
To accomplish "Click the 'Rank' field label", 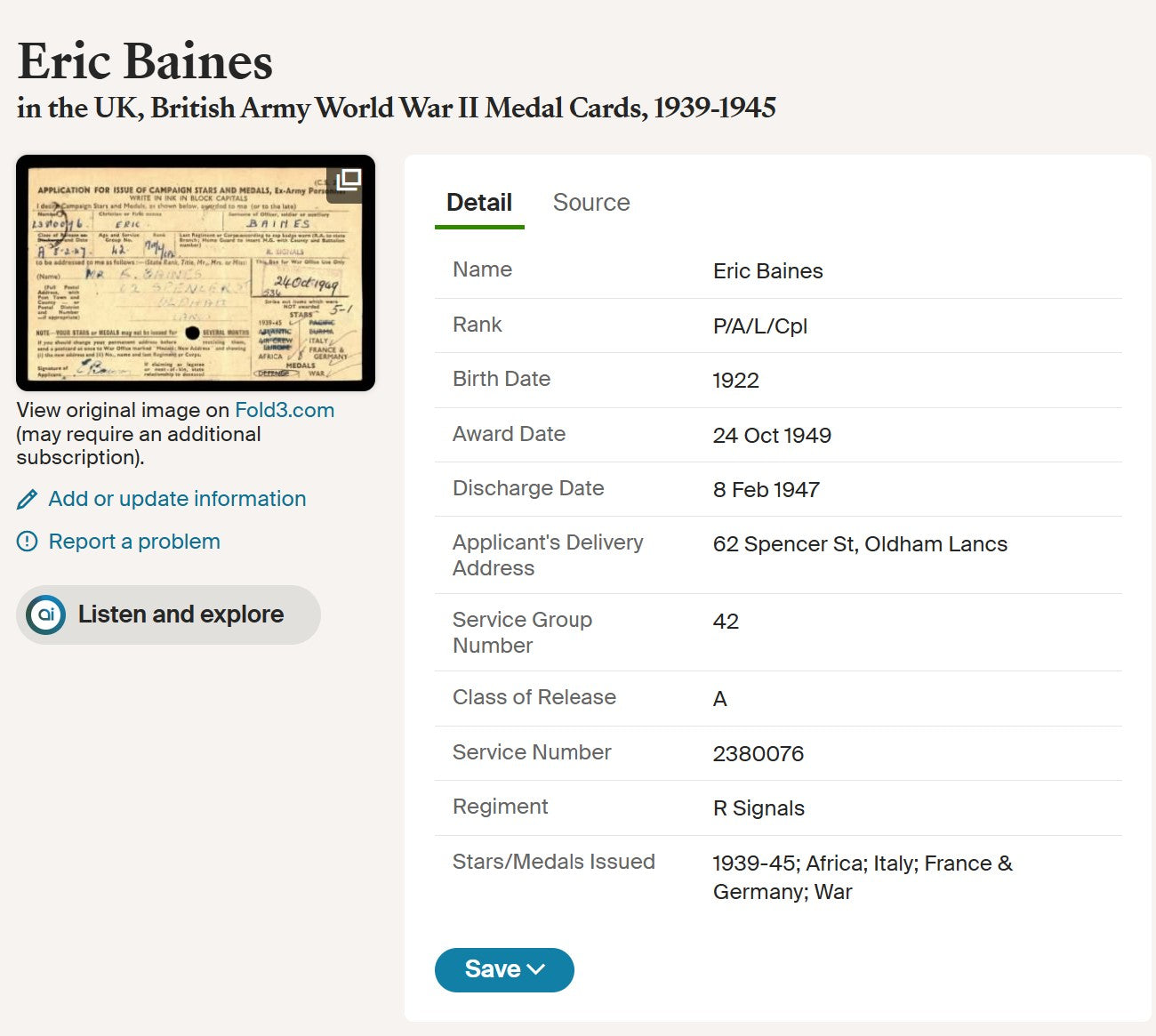I will [478, 325].
